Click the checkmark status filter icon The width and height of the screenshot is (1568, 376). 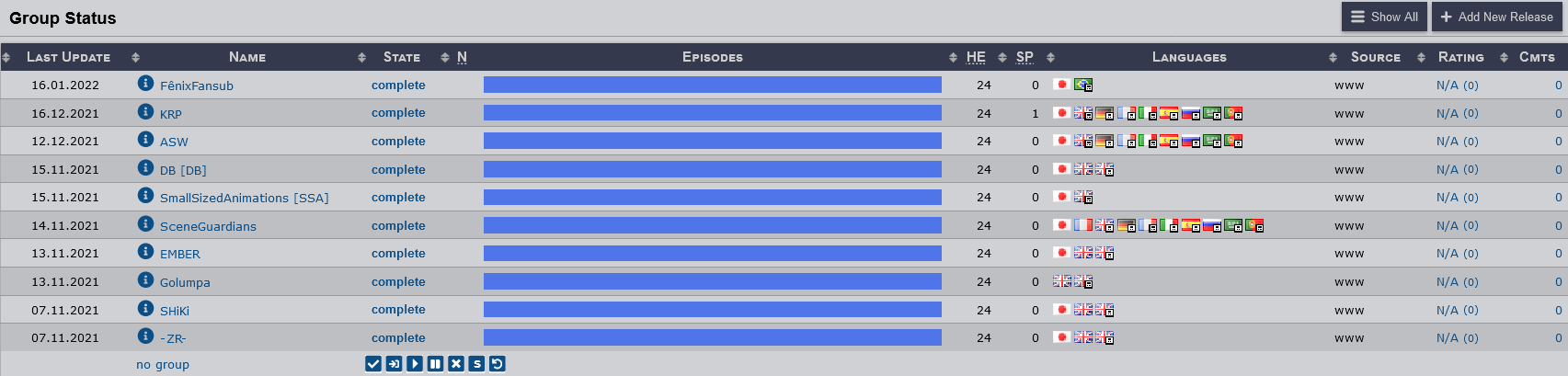[373, 364]
